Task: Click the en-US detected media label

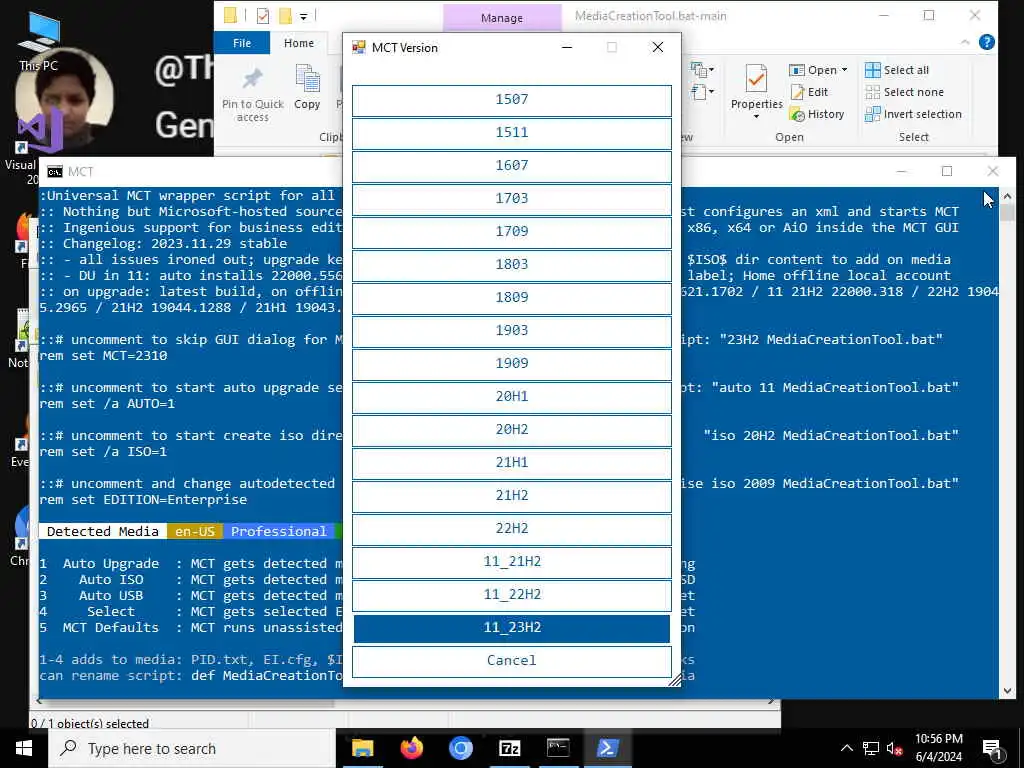Action: tap(195, 532)
